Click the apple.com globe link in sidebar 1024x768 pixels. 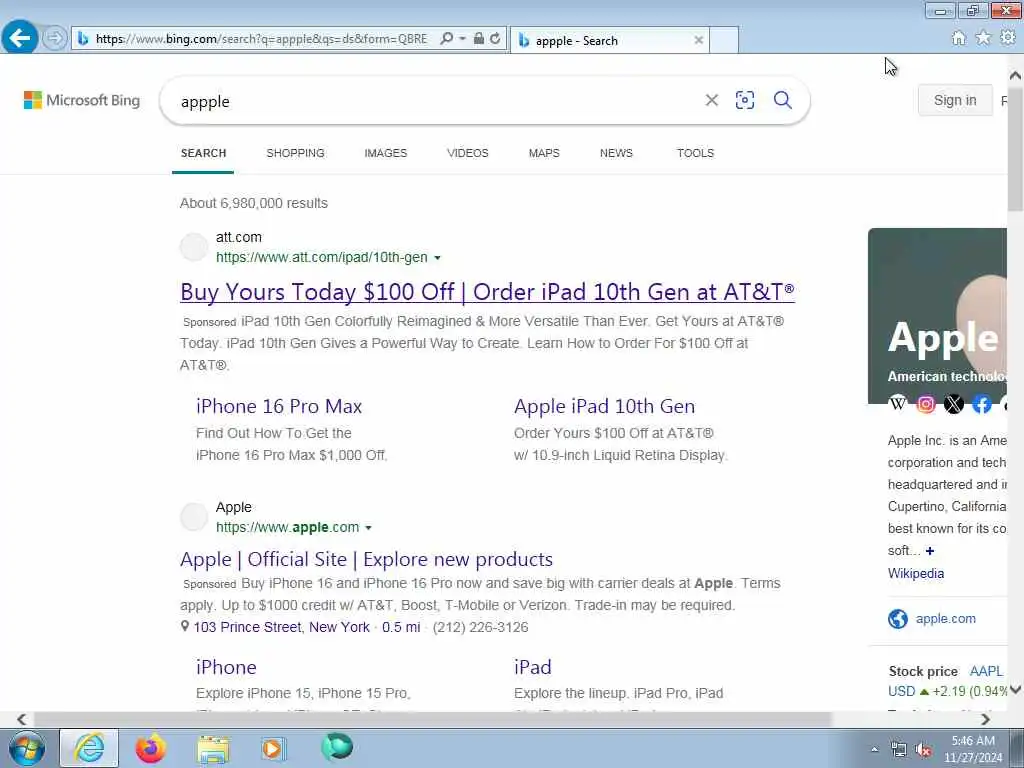932,618
